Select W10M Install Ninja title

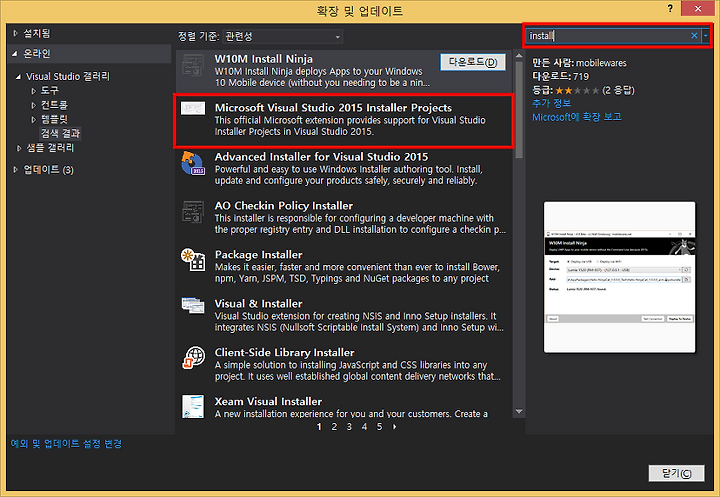pyautogui.click(x=264, y=59)
